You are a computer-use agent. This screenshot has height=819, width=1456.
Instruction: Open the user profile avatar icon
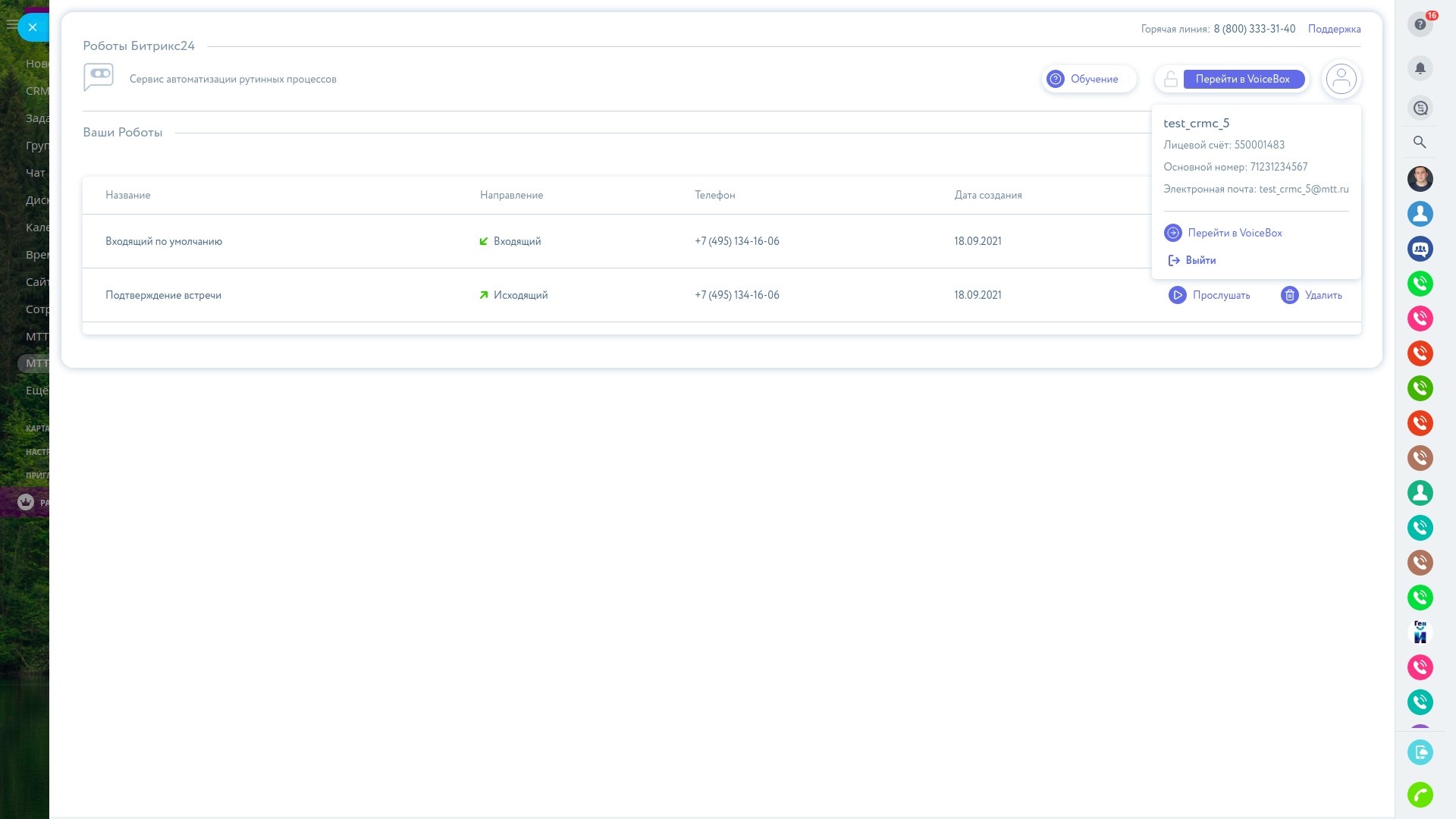[x=1341, y=79]
